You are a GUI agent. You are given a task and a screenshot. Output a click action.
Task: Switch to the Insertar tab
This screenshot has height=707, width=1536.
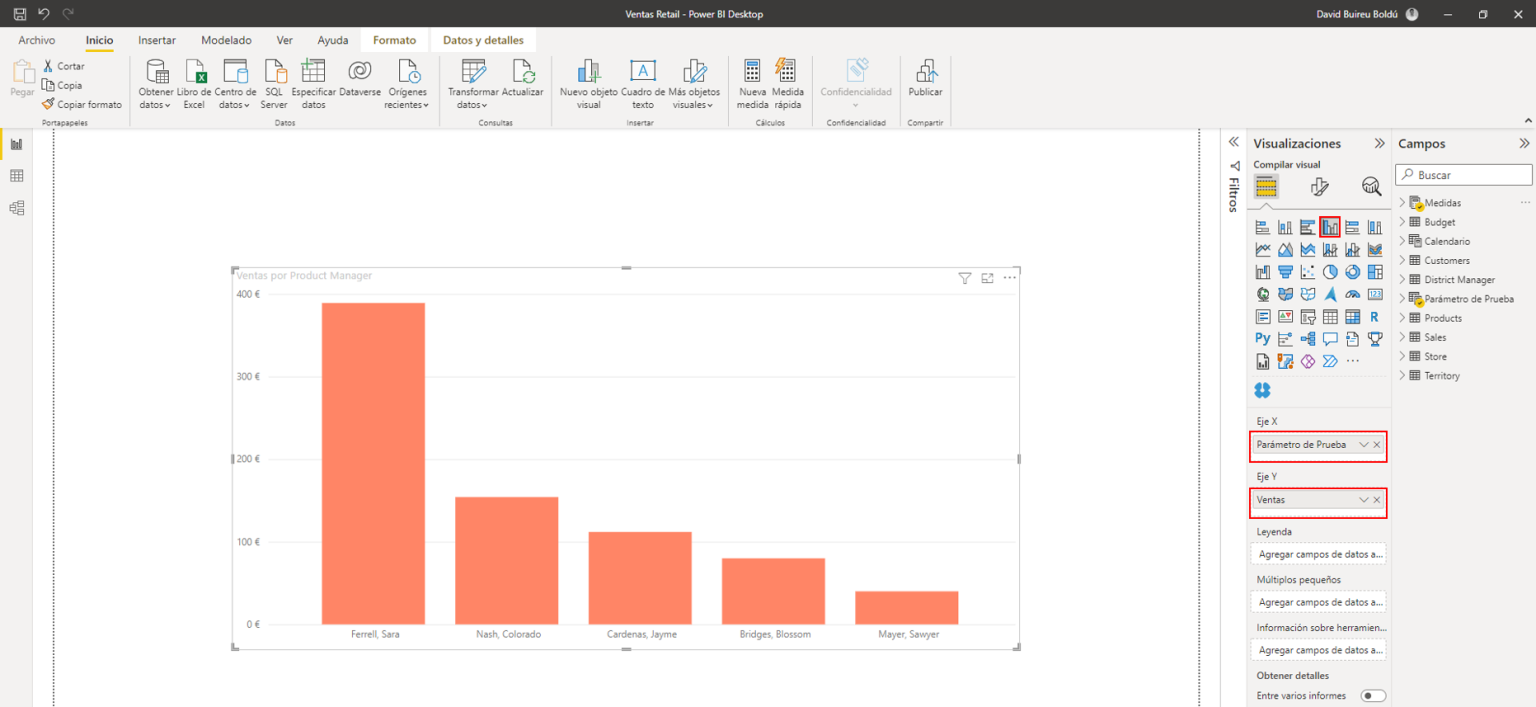(x=157, y=40)
